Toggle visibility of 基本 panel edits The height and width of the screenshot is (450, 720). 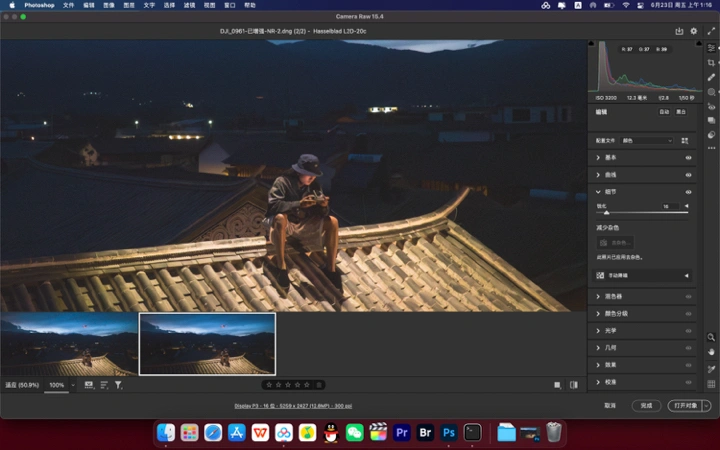click(688, 158)
